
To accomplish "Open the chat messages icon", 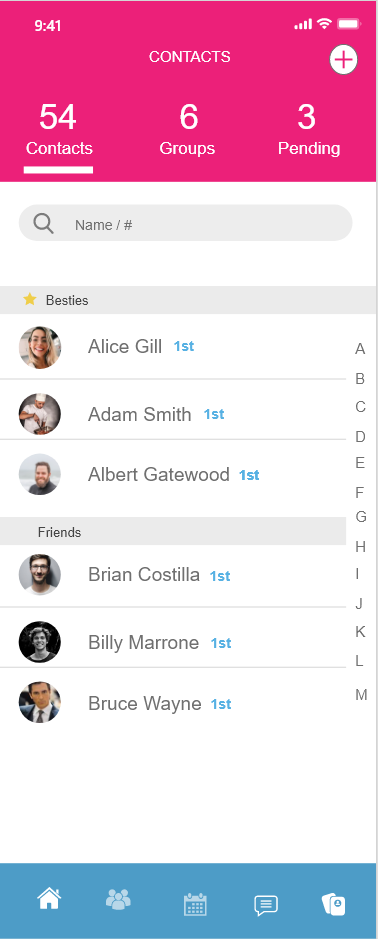I will coord(266,905).
